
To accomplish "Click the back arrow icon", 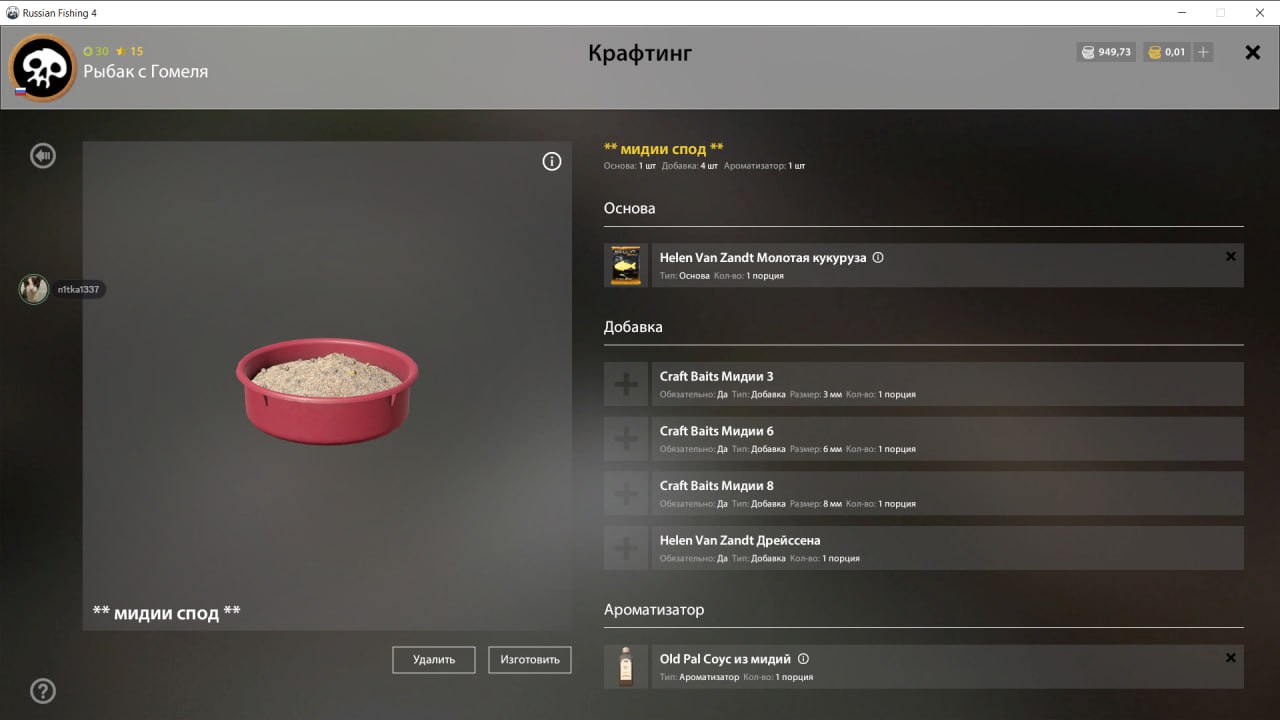I will [x=43, y=155].
